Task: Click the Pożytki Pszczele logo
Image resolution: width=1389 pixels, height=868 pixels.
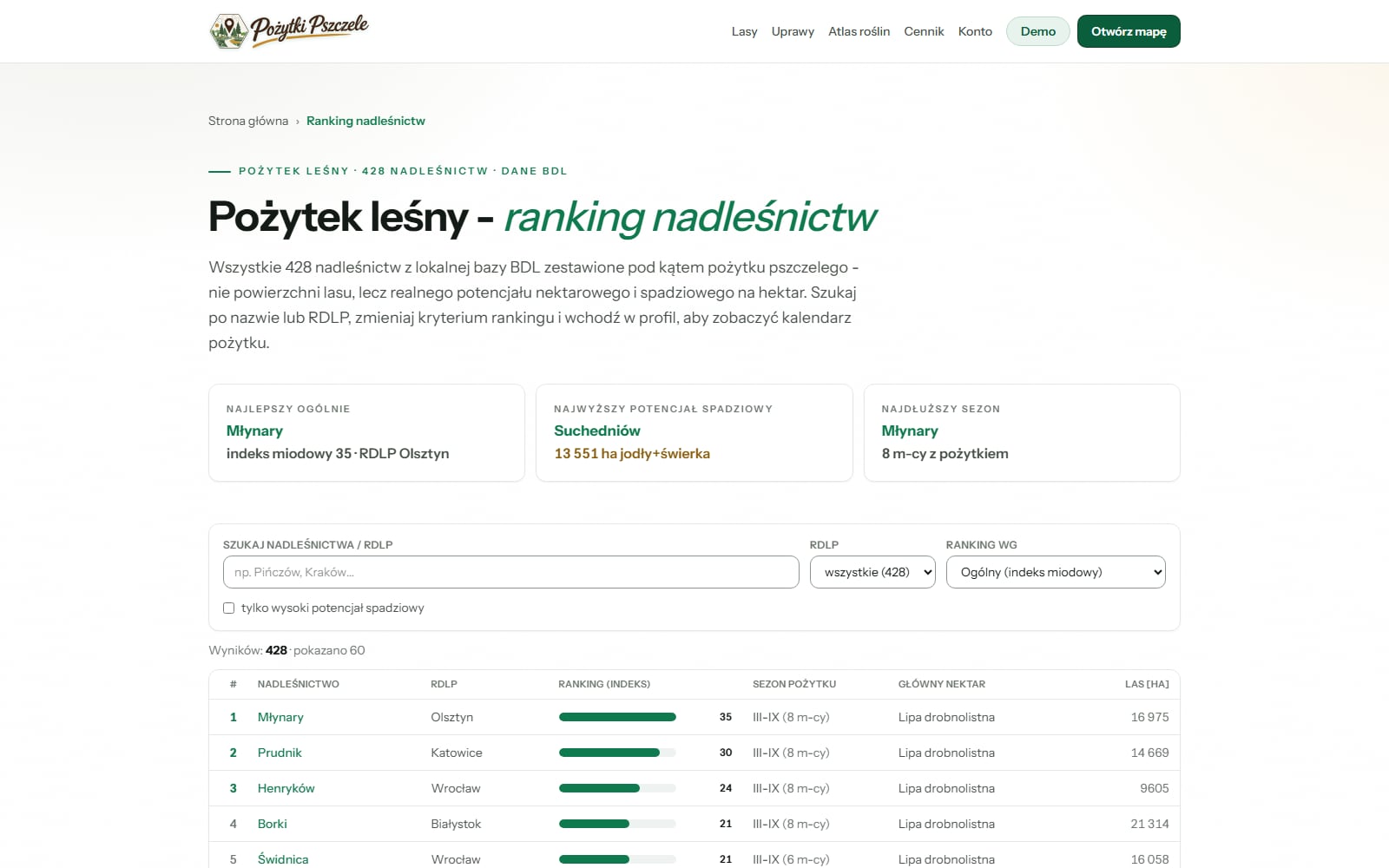Action: [289, 31]
